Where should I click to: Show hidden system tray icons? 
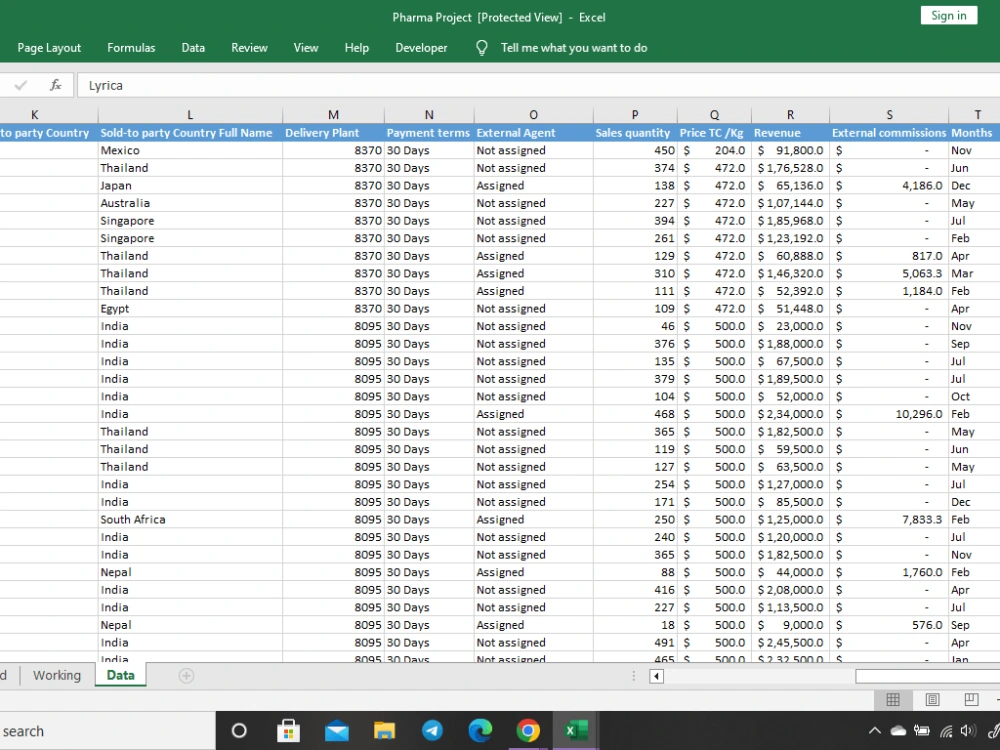pos(875,731)
